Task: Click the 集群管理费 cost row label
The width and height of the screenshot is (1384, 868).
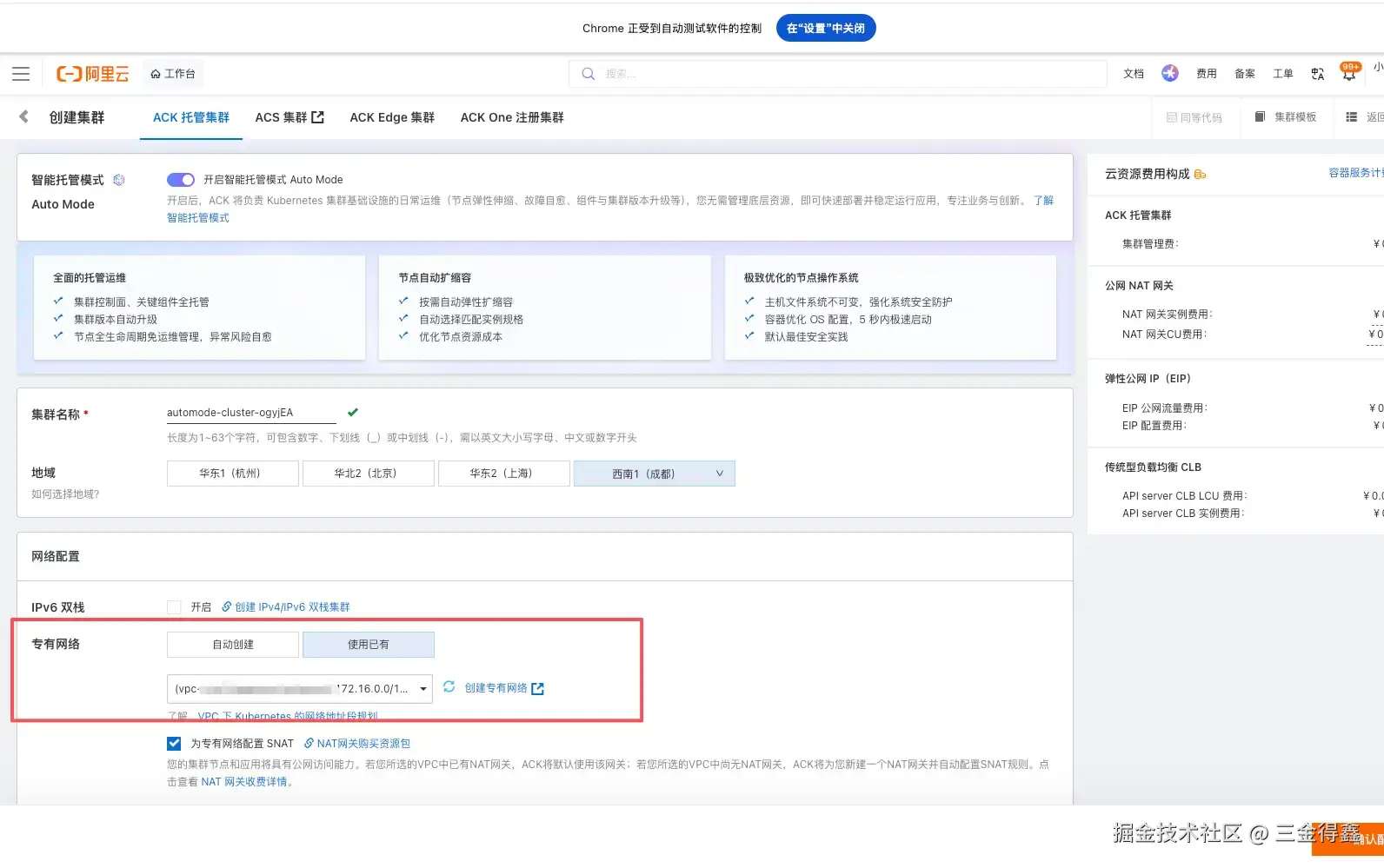Action: 1150,244
